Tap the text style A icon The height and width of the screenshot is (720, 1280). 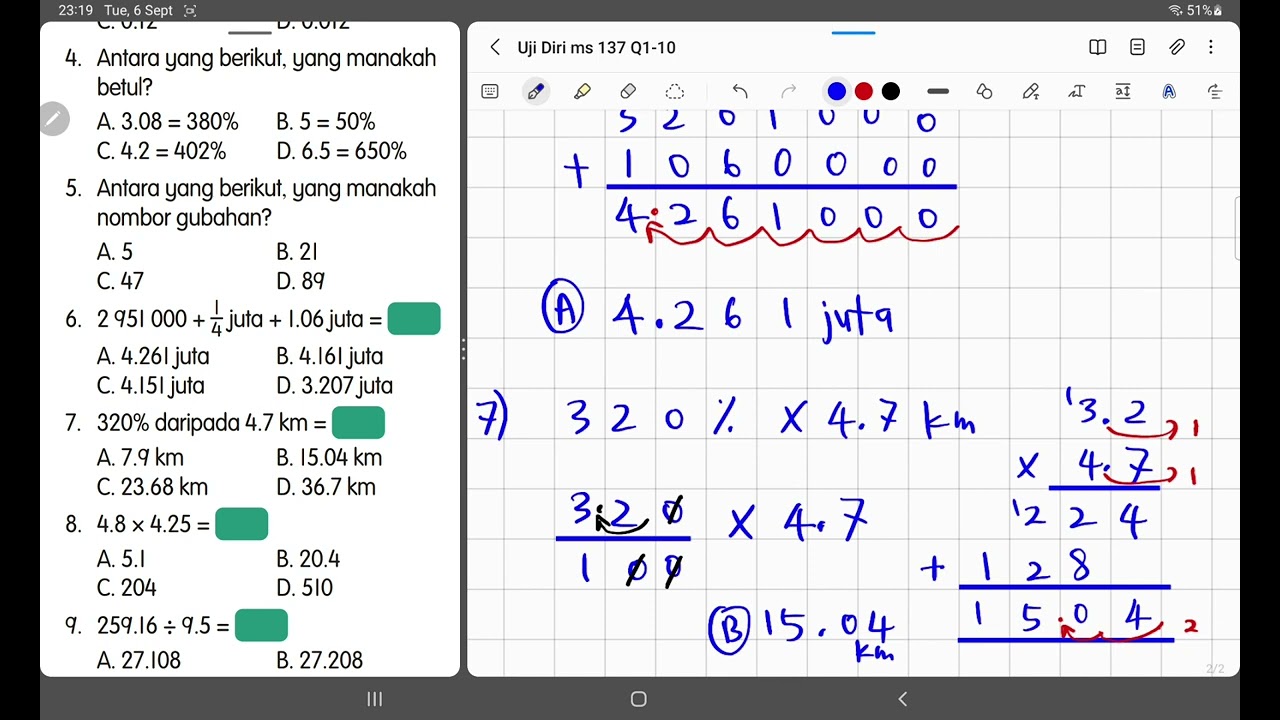click(x=1169, y=91)
